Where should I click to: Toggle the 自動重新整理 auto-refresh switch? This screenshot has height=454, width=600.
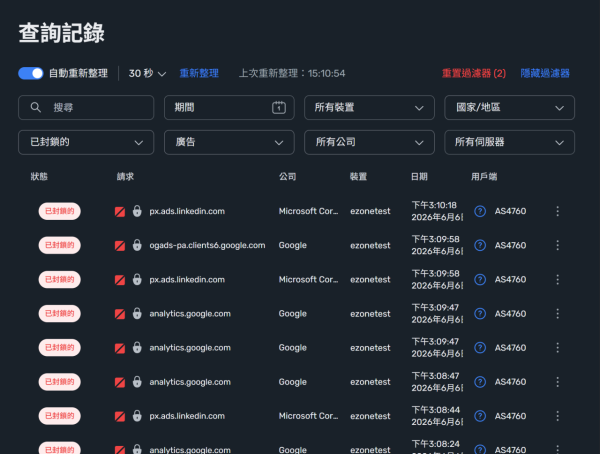click(x=31, y=73)
